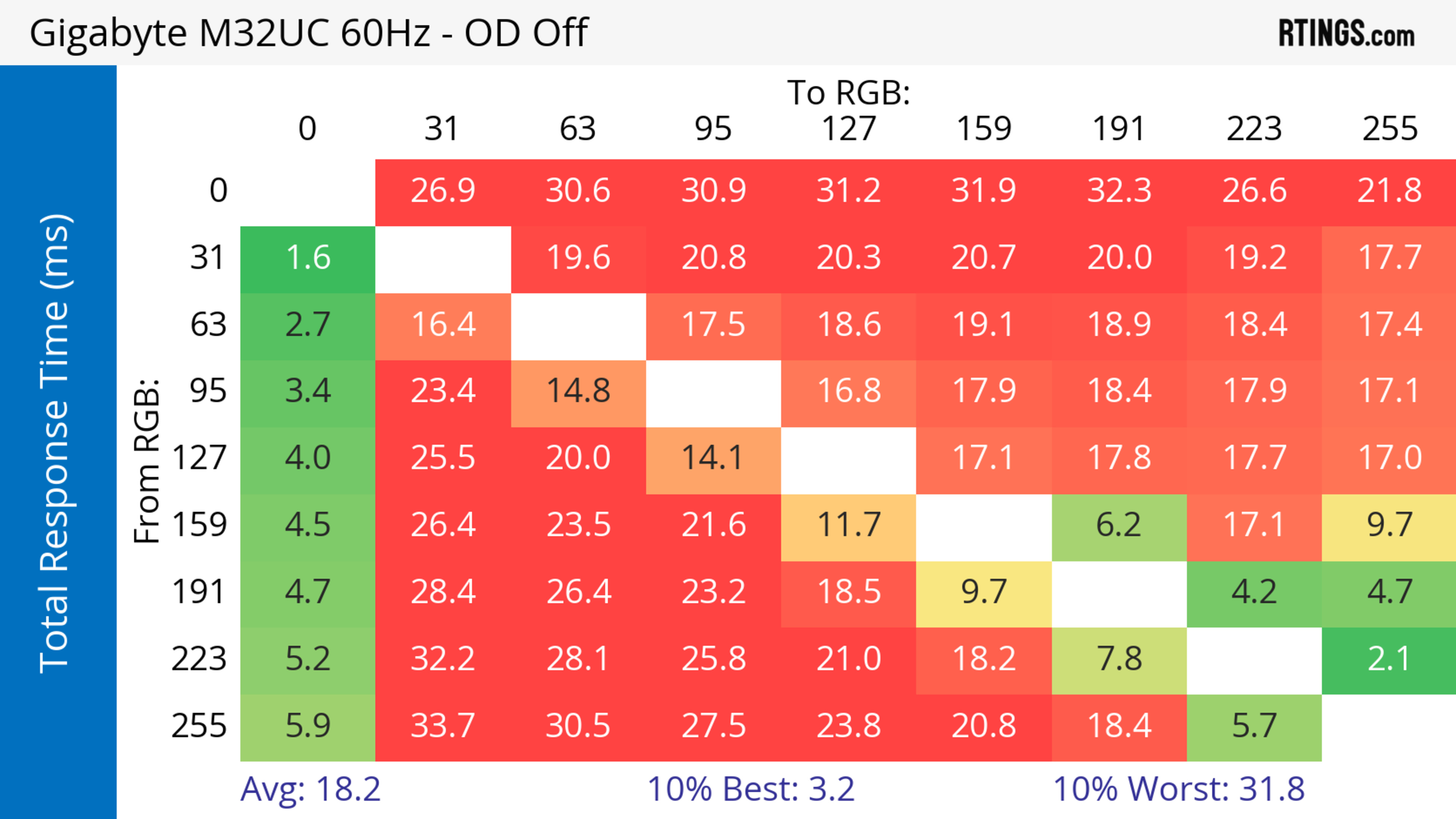The image size is (1456, 819).
Task: Select the dark green 1.6 cell
Action: [308, 258]
